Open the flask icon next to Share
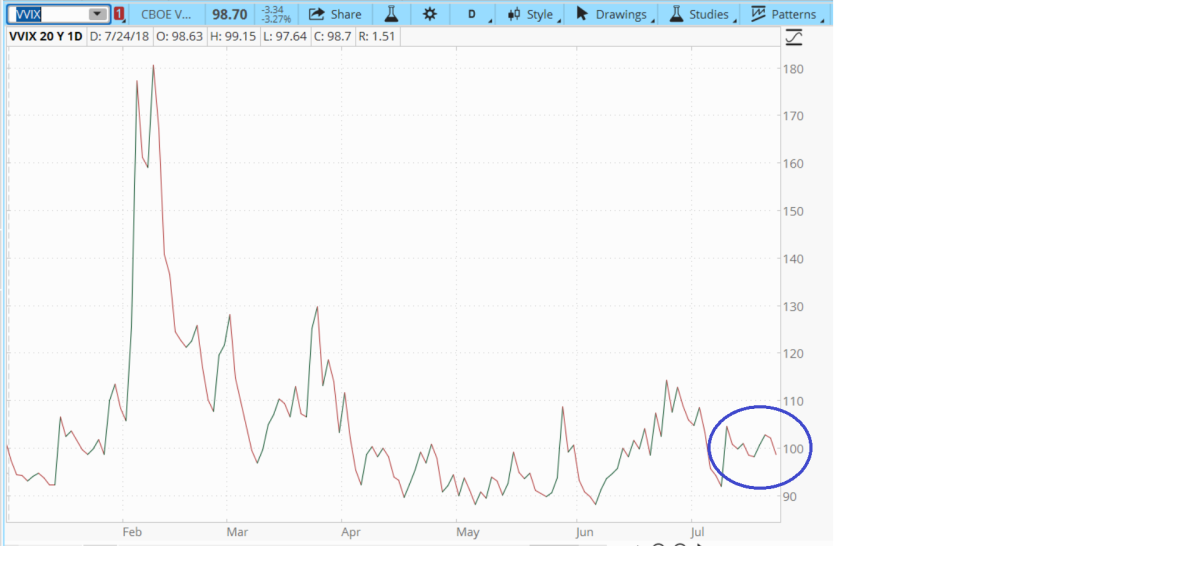This screenshot has width=1200, height=586. tap(391, 14)
